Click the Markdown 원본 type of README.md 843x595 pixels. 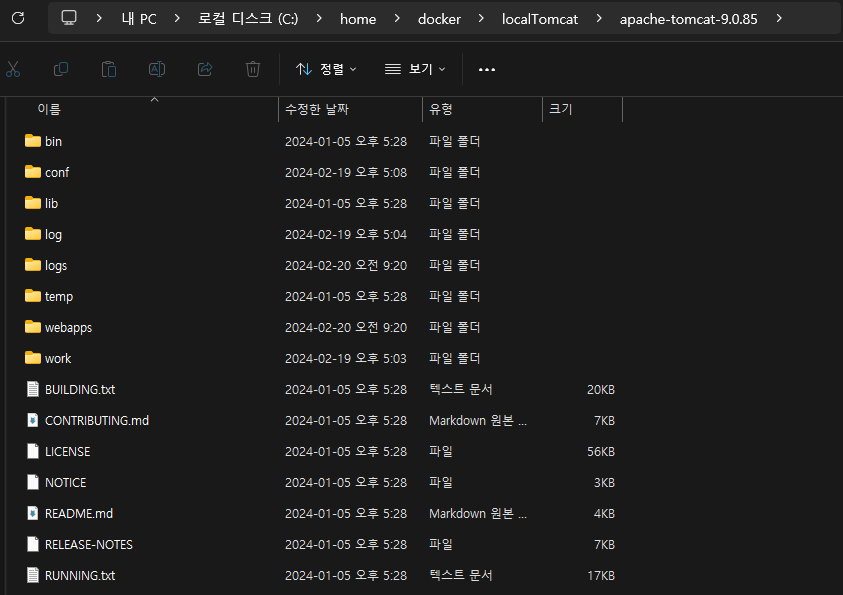point(478,514)
